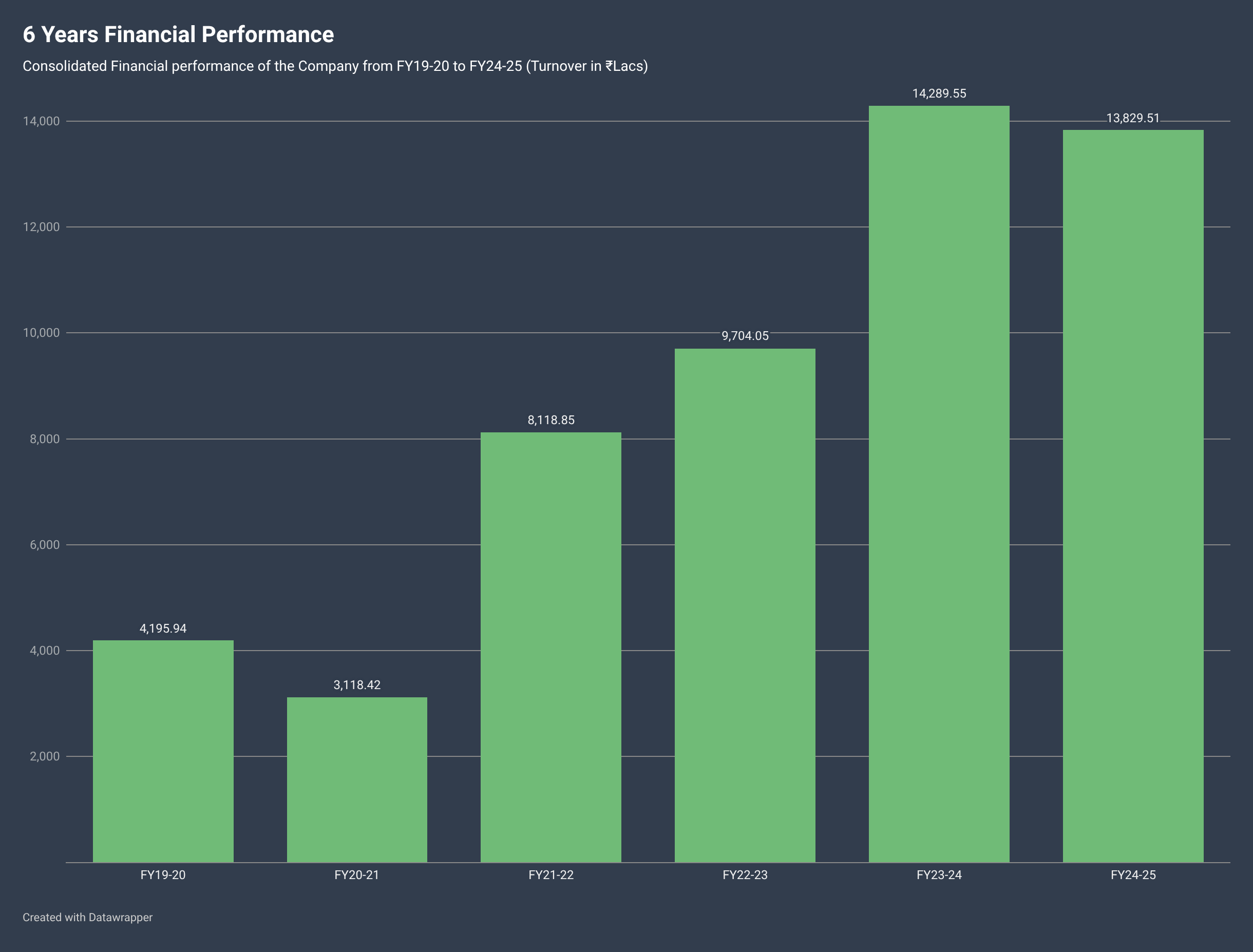Select the 6,000 y-axis tick label
This screenshot has width=1253, height=952.
tap(44, 545)
